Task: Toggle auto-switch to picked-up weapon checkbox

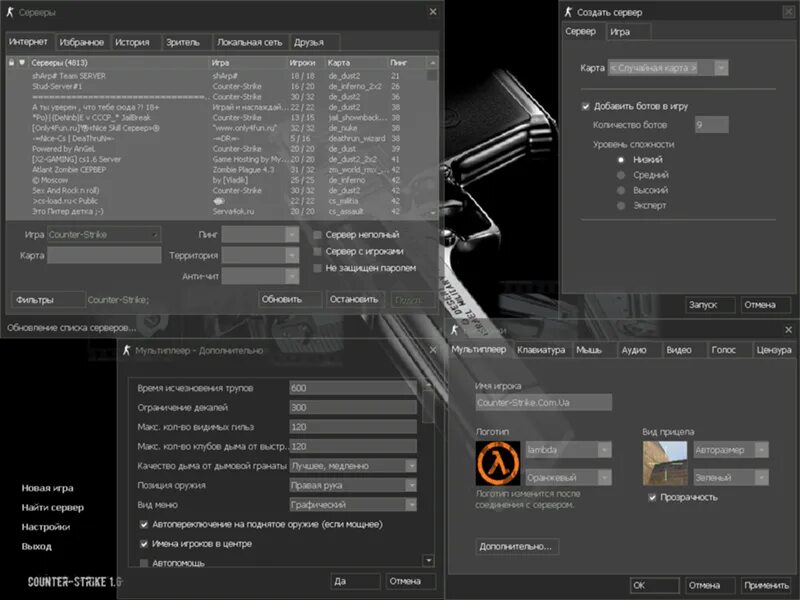Action: pyautogui.click(x=144, y=524)
